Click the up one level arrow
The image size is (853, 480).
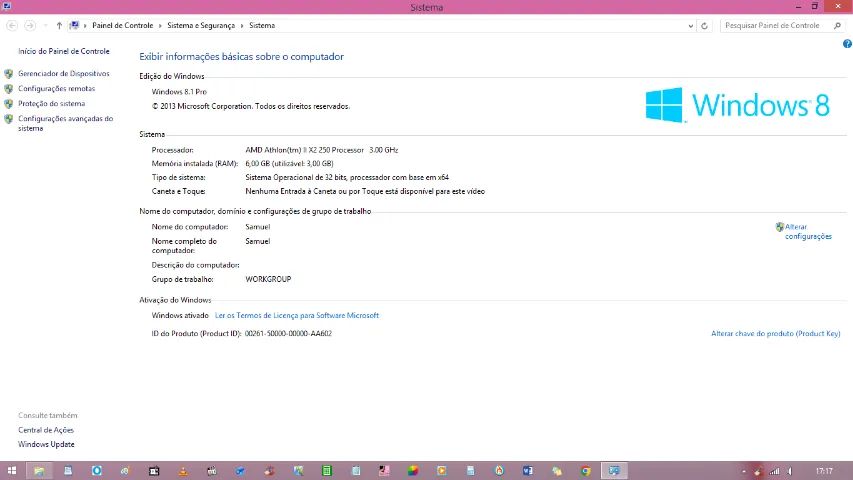(59, 26)
